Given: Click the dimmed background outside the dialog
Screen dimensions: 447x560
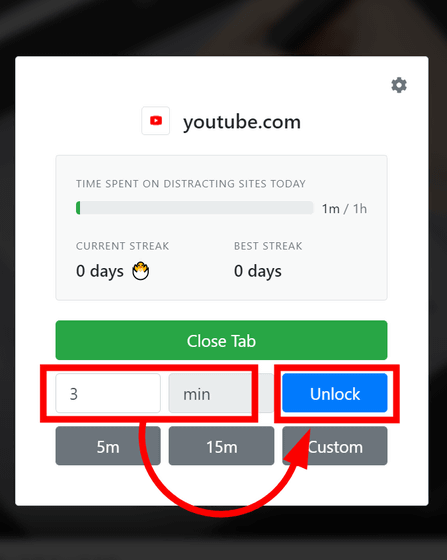Looking at the screenshot, I should (x=221, y=27).
